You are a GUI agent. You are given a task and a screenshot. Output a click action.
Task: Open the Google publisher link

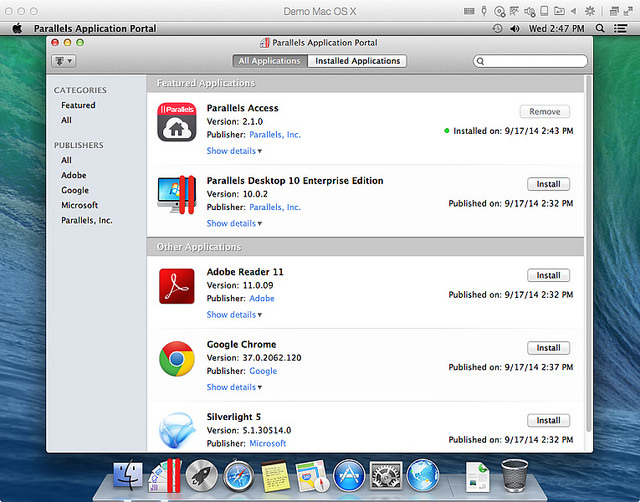[x=263, y=371]
